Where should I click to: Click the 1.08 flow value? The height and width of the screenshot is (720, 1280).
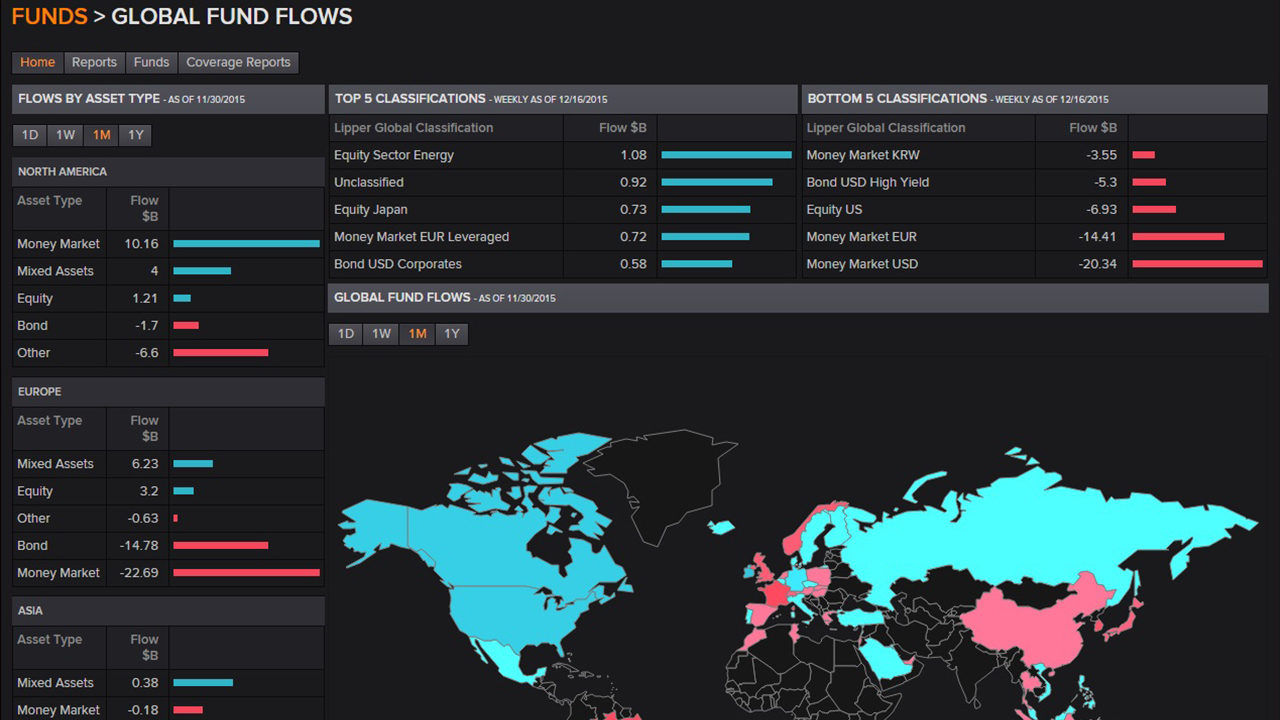[633, 155]
